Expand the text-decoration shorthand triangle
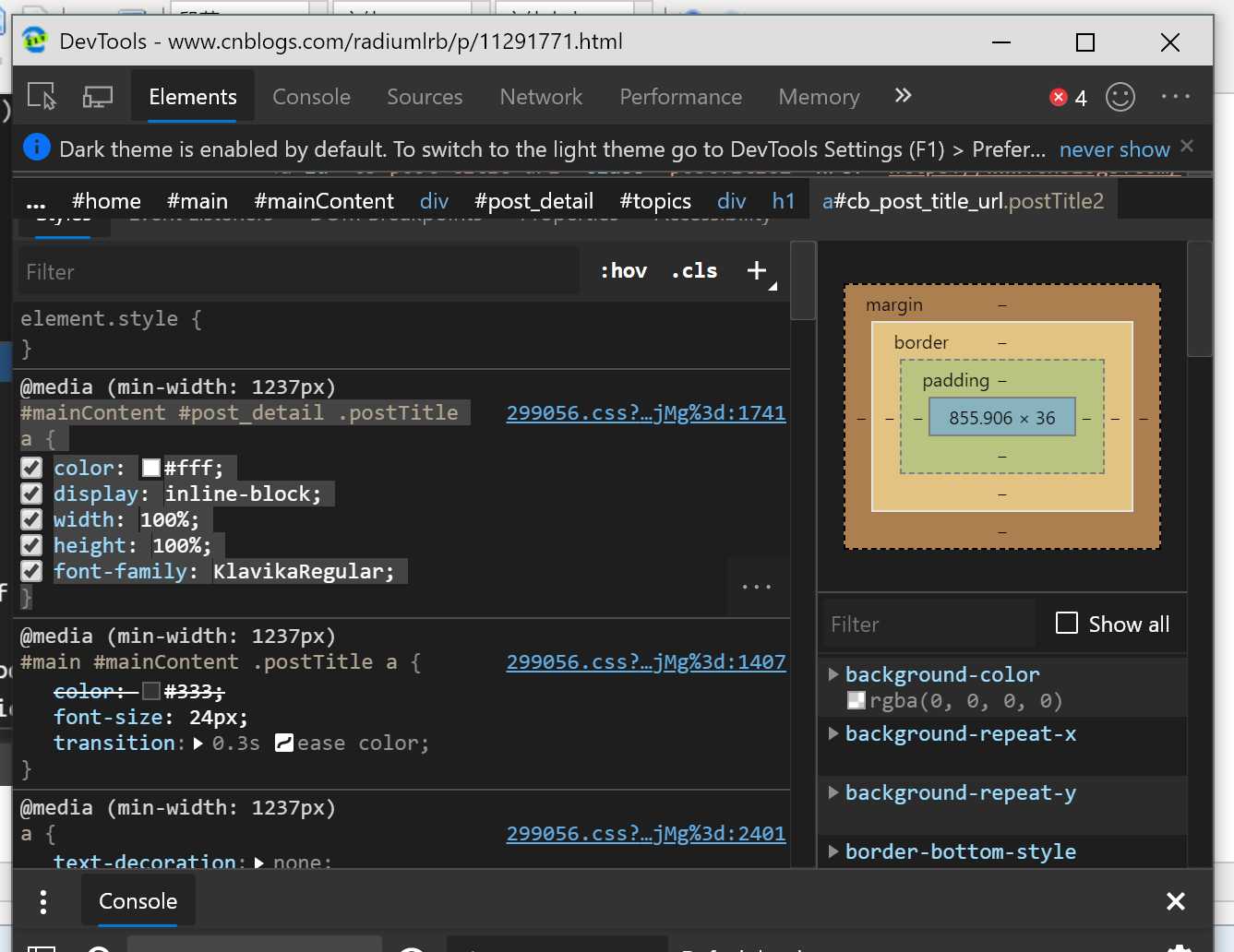This screenshot has width=1234, height=952. pos(259,863)
